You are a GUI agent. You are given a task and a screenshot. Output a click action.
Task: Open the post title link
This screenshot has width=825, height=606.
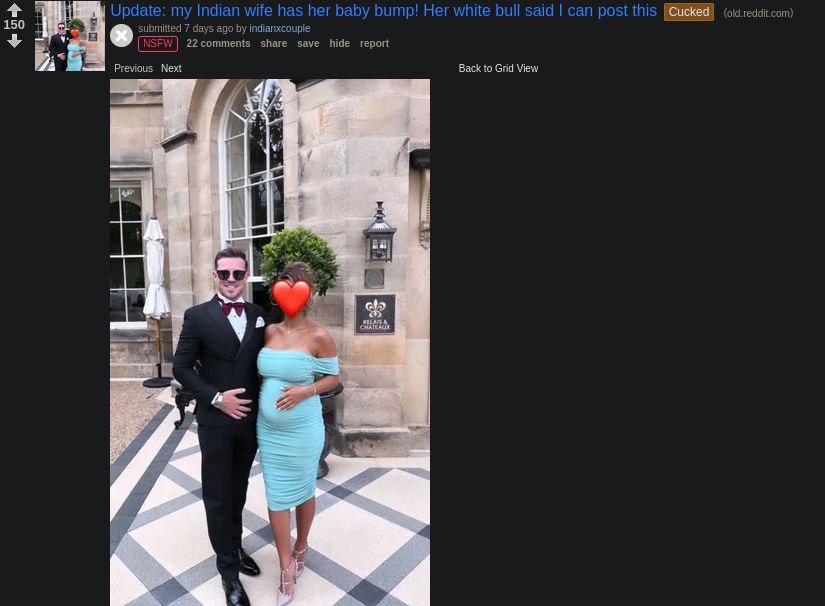tap(384, 11)
